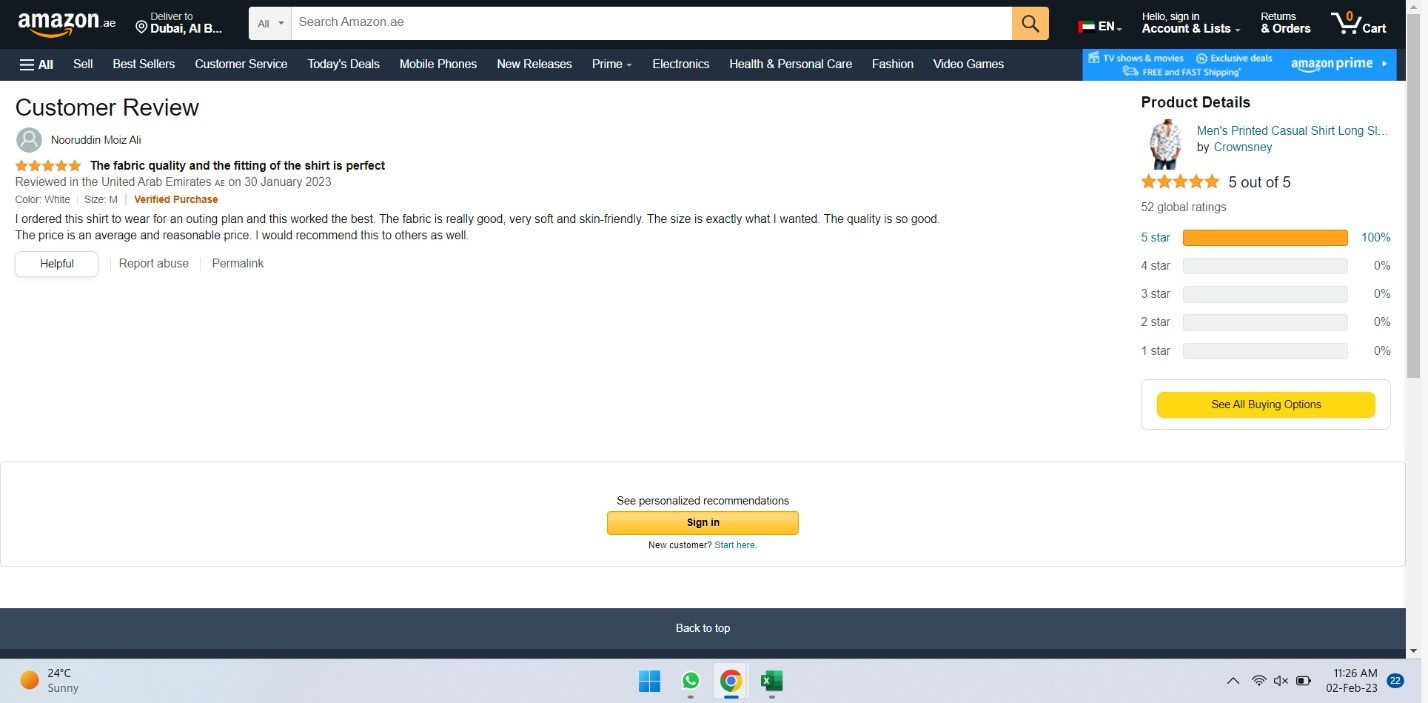Open Customer Service
Screen dimensions: 1428x703
tap(241, 64)
